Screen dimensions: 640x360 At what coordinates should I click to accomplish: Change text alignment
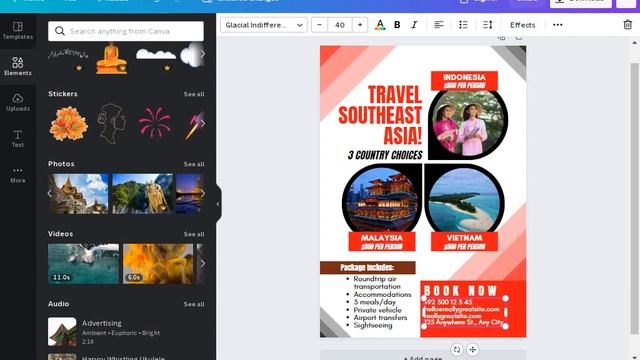click(439, 25)
